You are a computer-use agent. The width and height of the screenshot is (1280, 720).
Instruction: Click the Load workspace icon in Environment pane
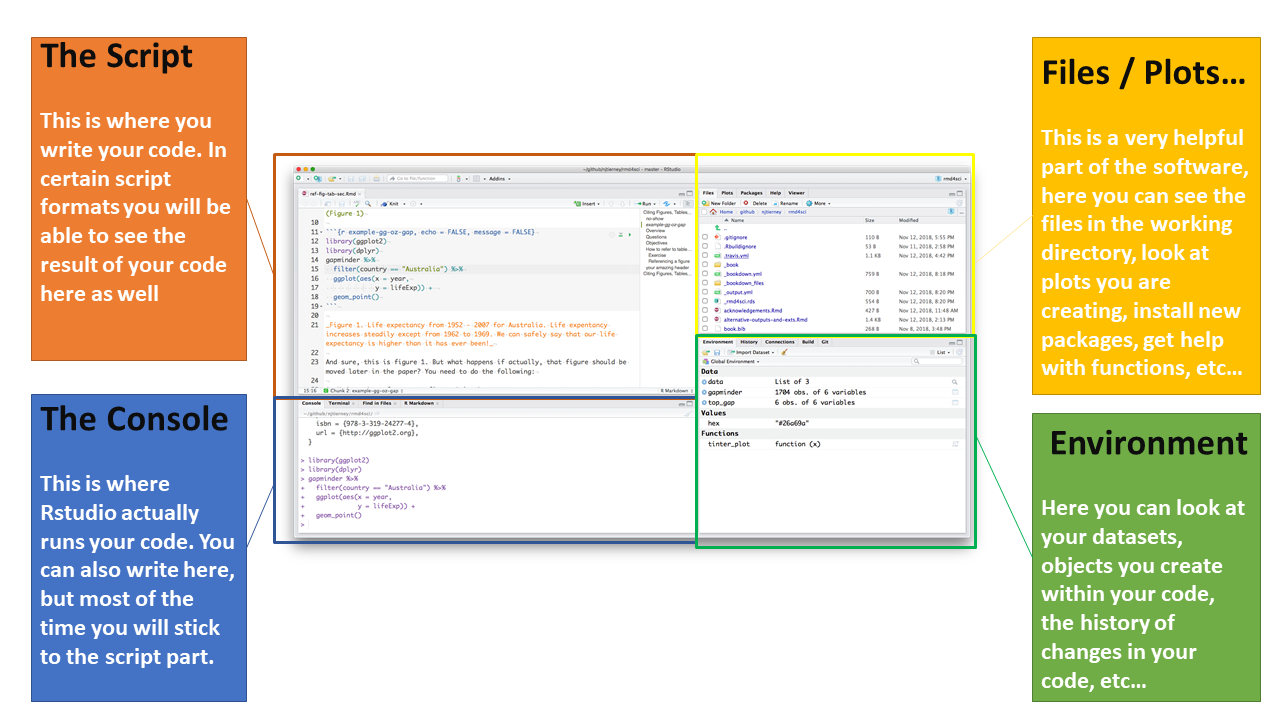(706, 352)
